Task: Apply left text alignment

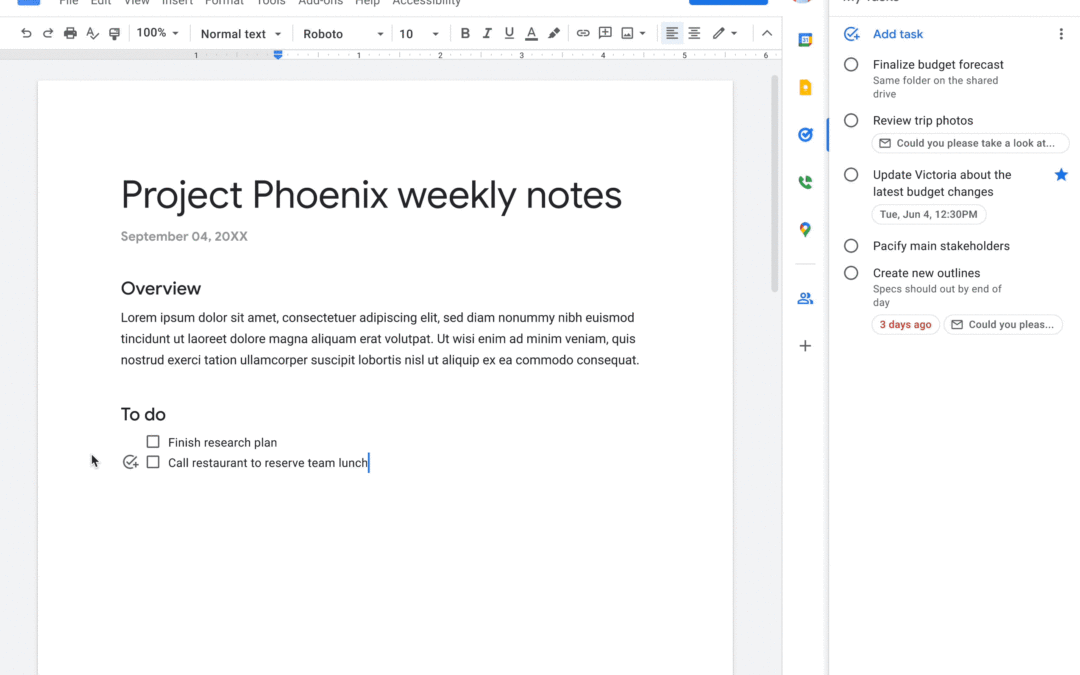Action: [672, 33]
